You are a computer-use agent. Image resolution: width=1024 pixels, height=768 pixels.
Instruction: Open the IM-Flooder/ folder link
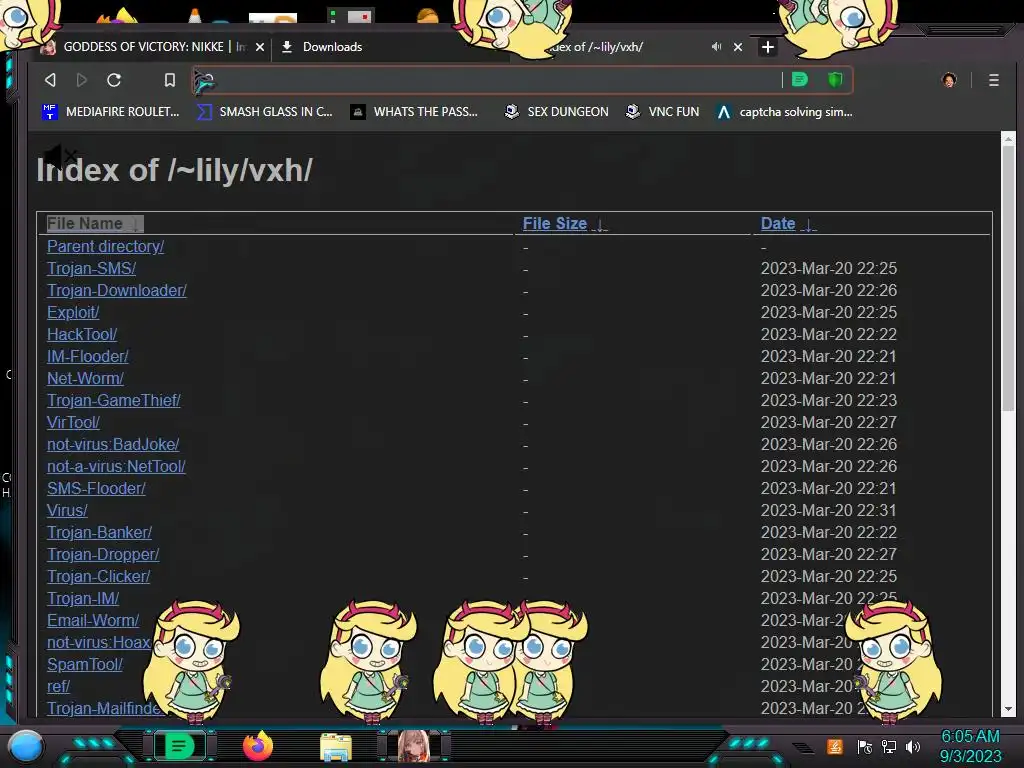coord(88,357)
